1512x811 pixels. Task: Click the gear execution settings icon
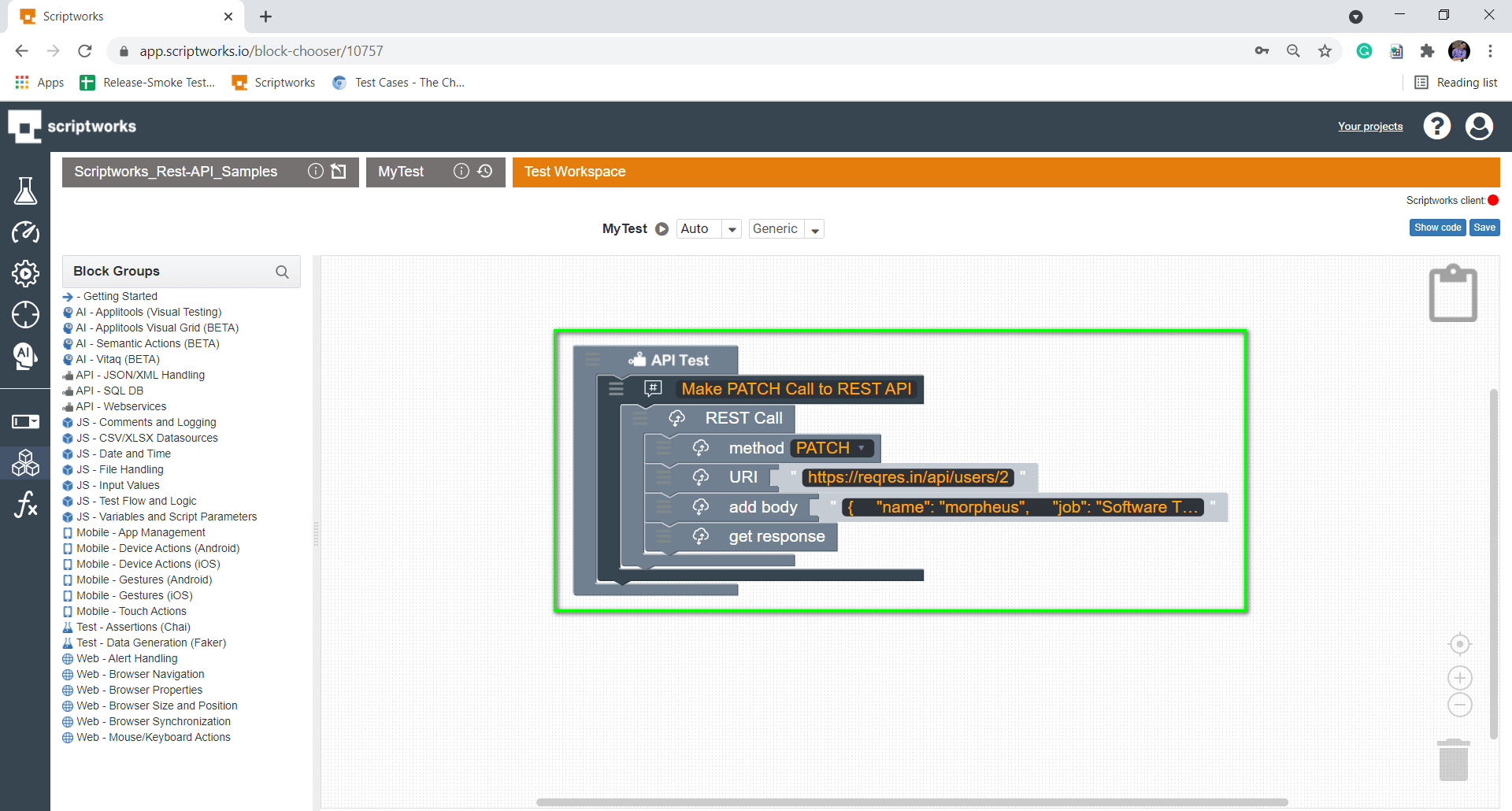[x=26, y=273]
